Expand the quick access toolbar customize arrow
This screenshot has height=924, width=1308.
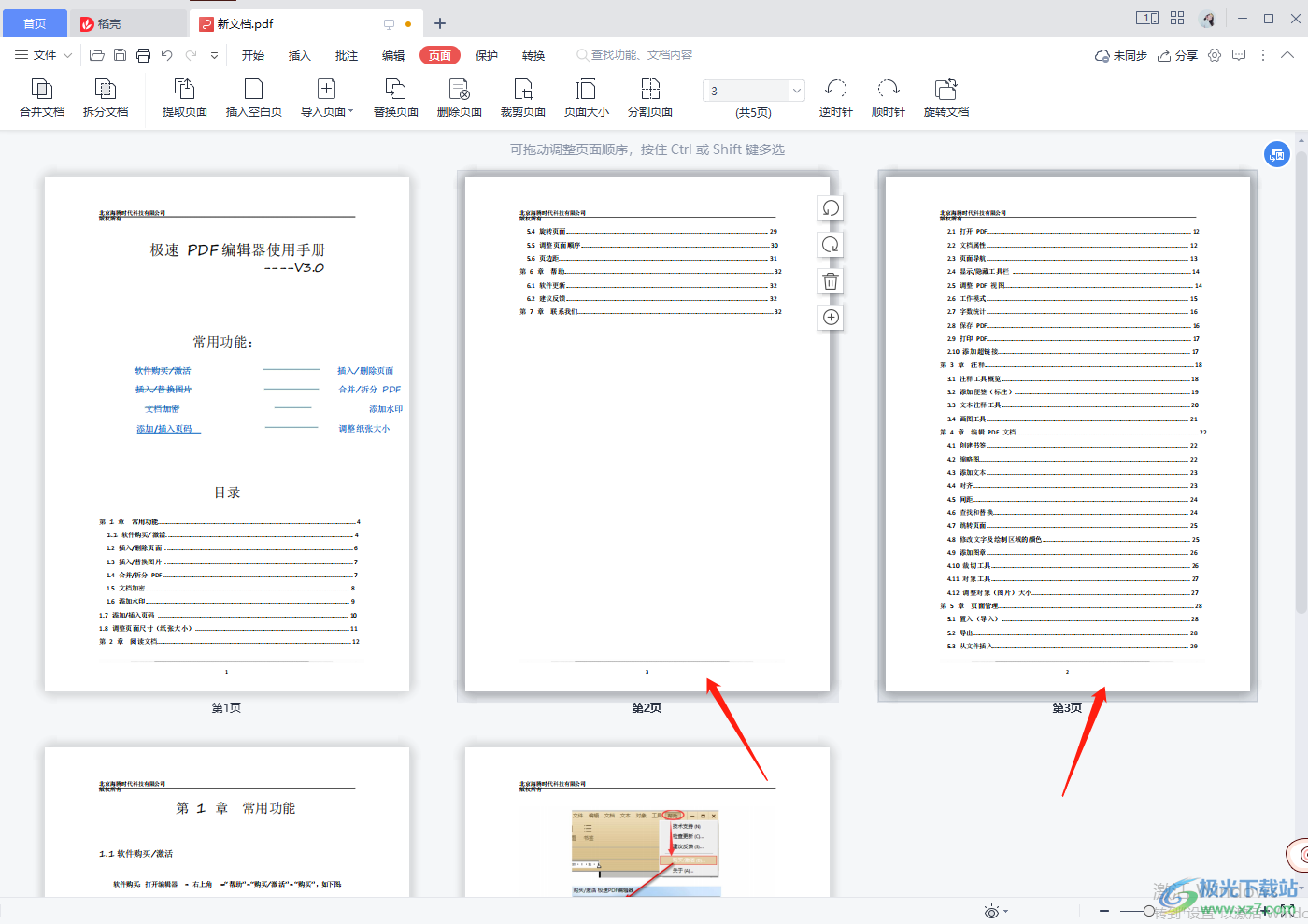pyautogui.click(x=214, y=55)
